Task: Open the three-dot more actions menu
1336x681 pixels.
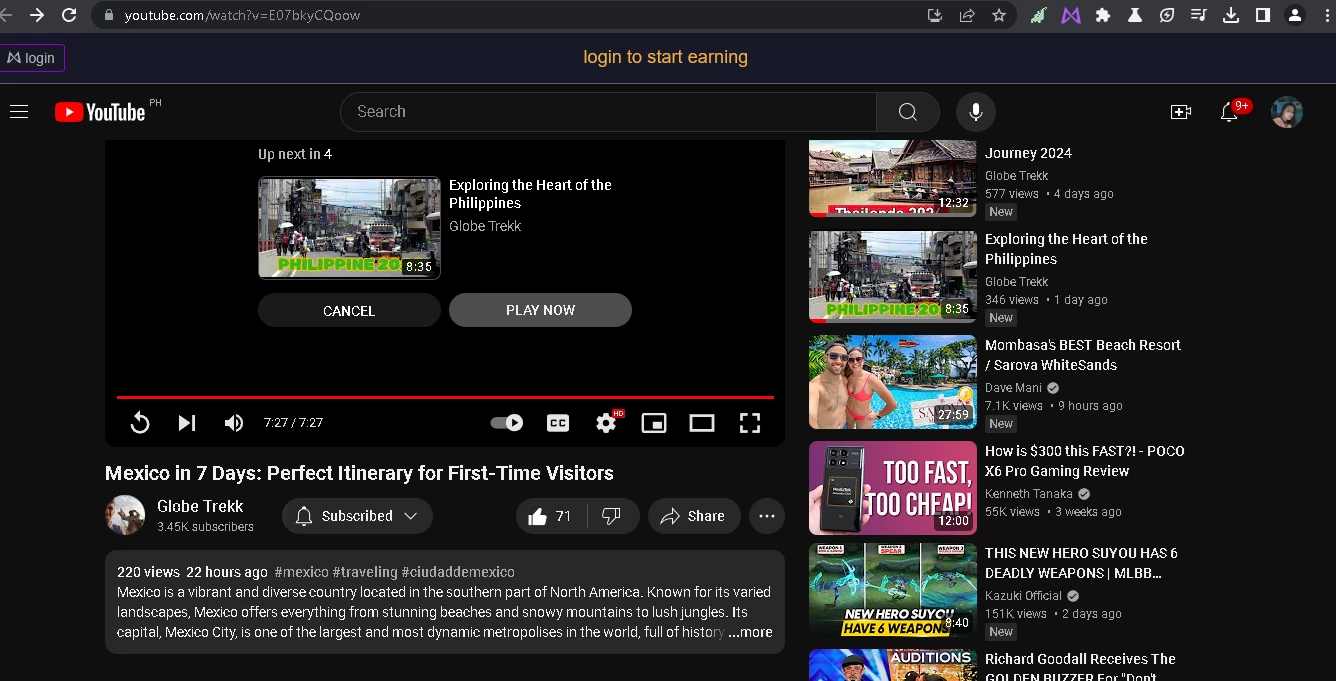Action: [767, 516]
